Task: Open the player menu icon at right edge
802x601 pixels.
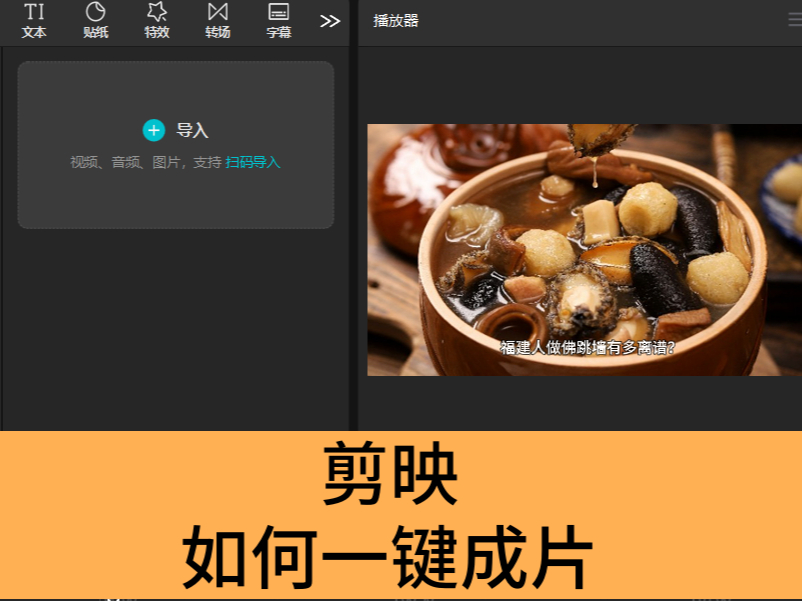Action: (795, 20)
